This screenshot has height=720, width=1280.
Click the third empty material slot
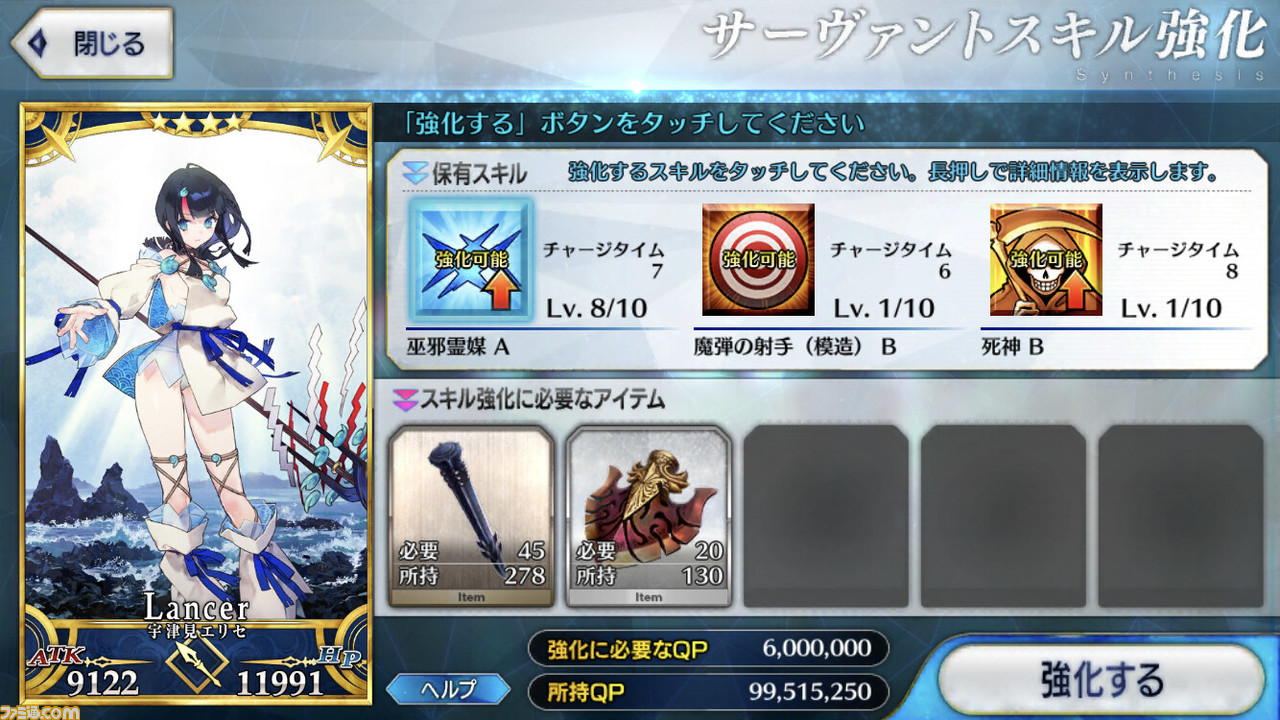[826, 516]
